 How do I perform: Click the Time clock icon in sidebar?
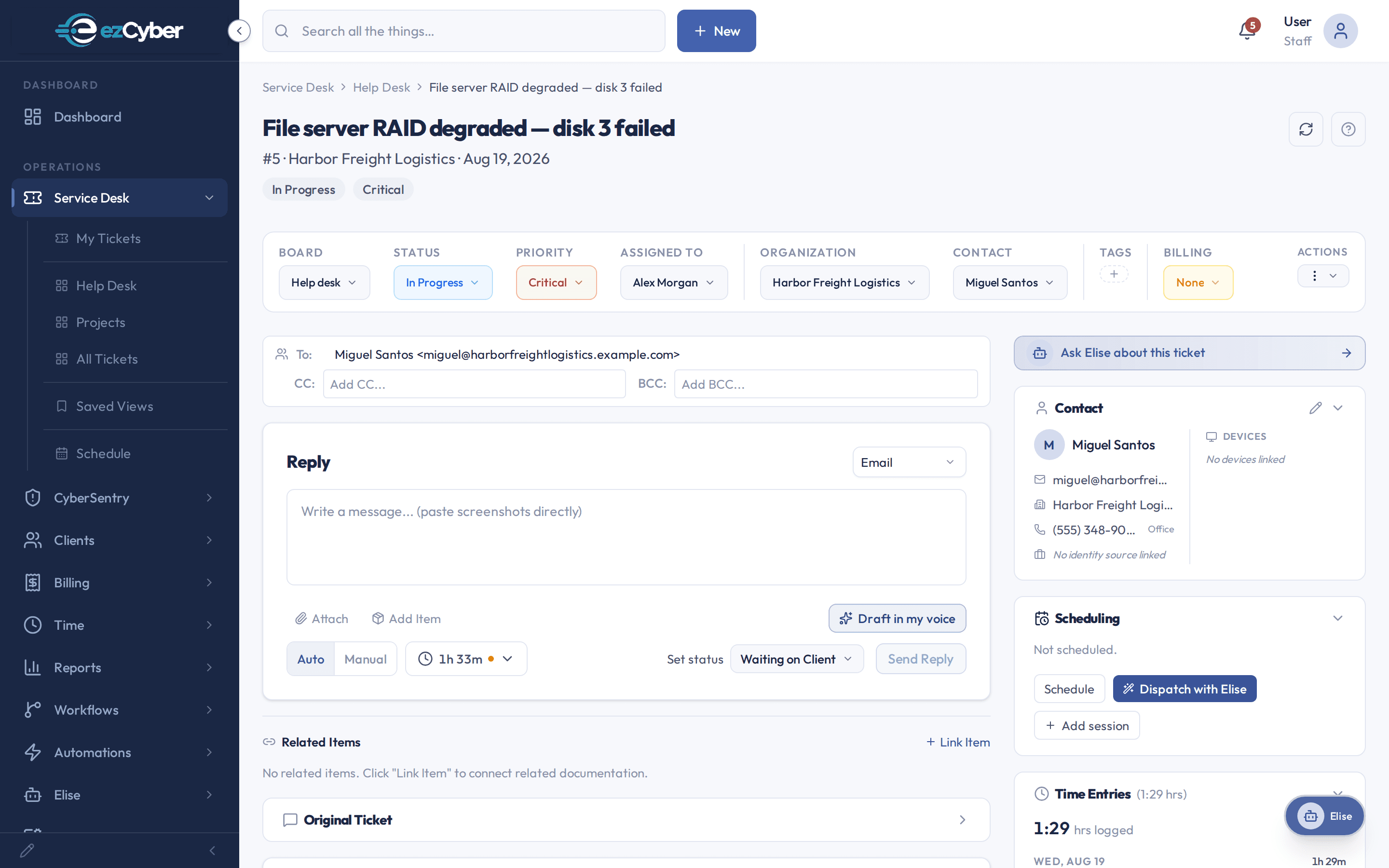pos(33,625)
